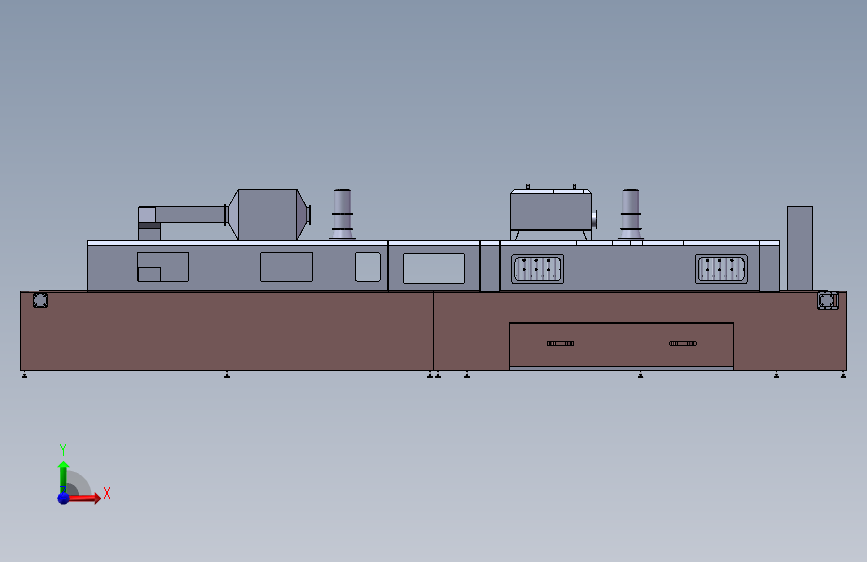Viewport: 867px width, 562px height.
Task: Select the small rounded window next to the middle section
Action: pos(368,267)
